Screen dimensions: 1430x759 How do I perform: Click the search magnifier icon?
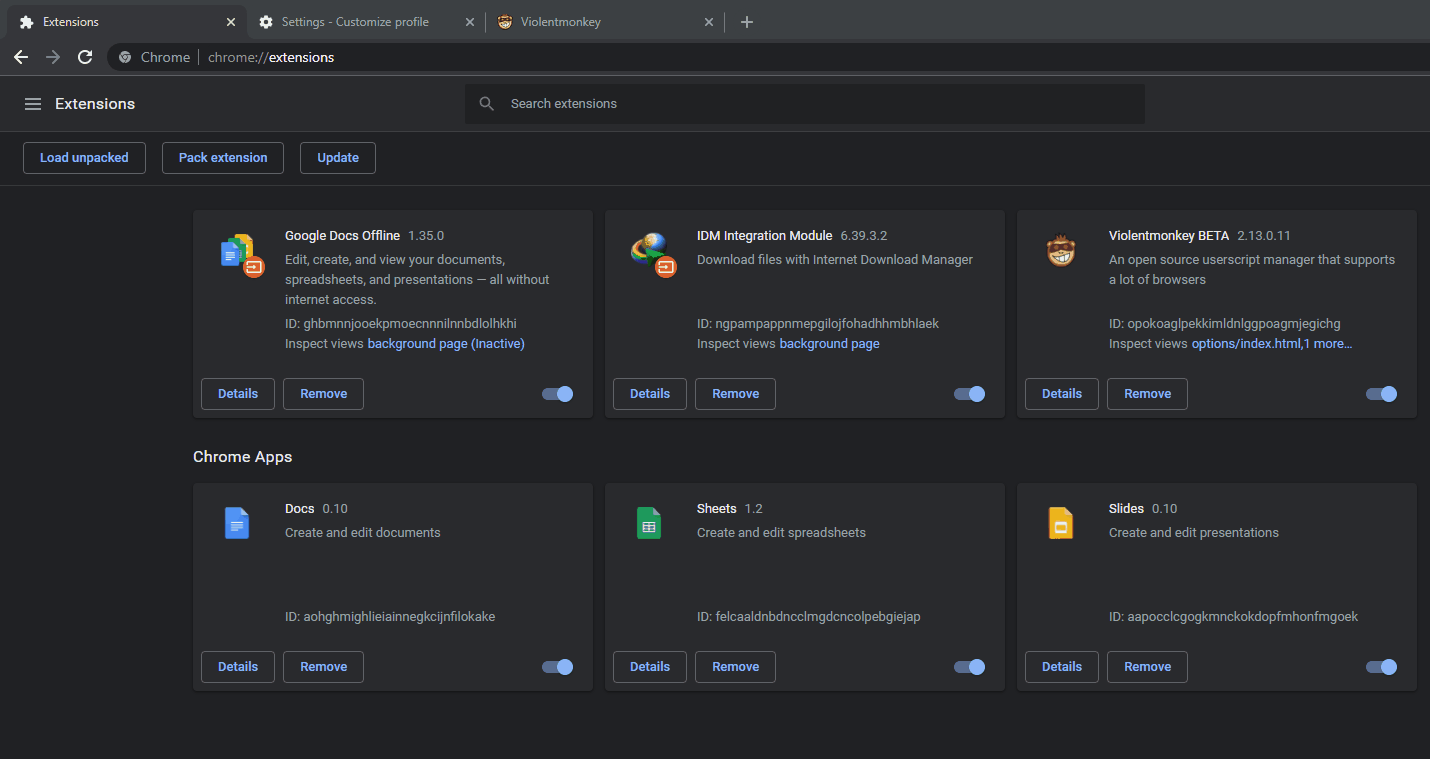[x=487, y=104]
